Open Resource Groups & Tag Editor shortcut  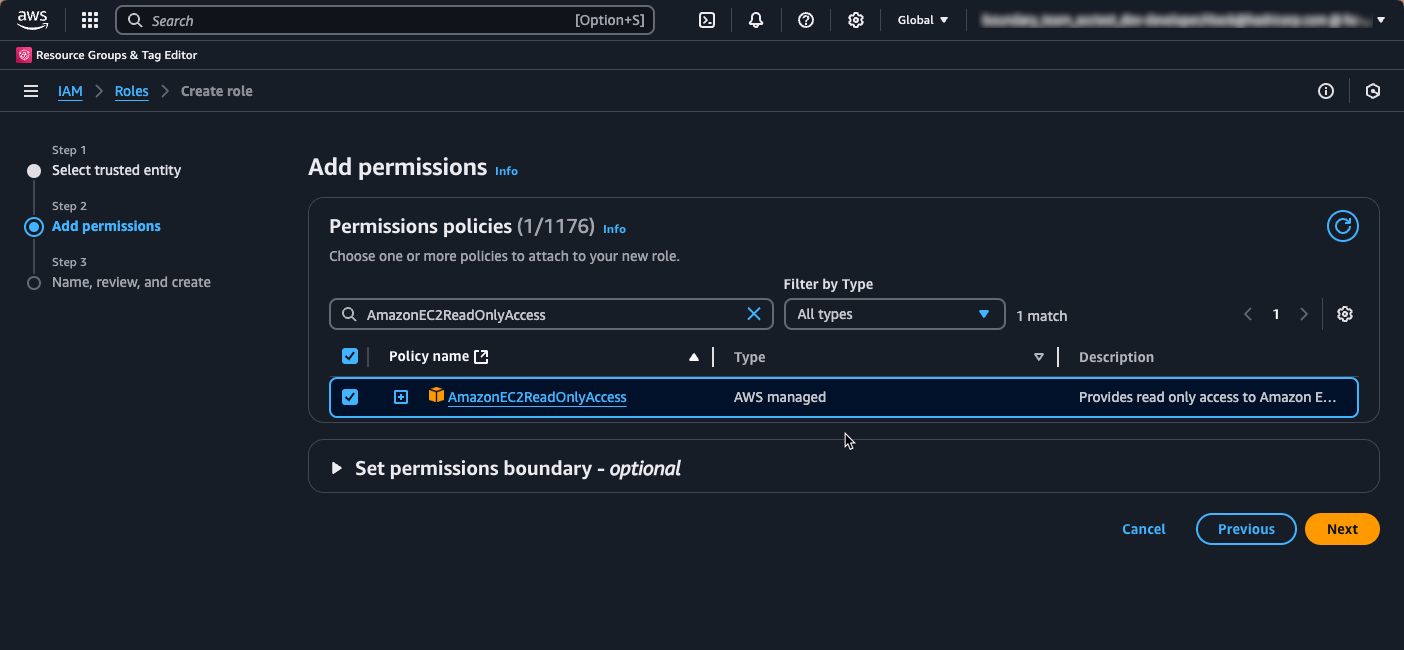pyautogui.click(x=107, y=55)
